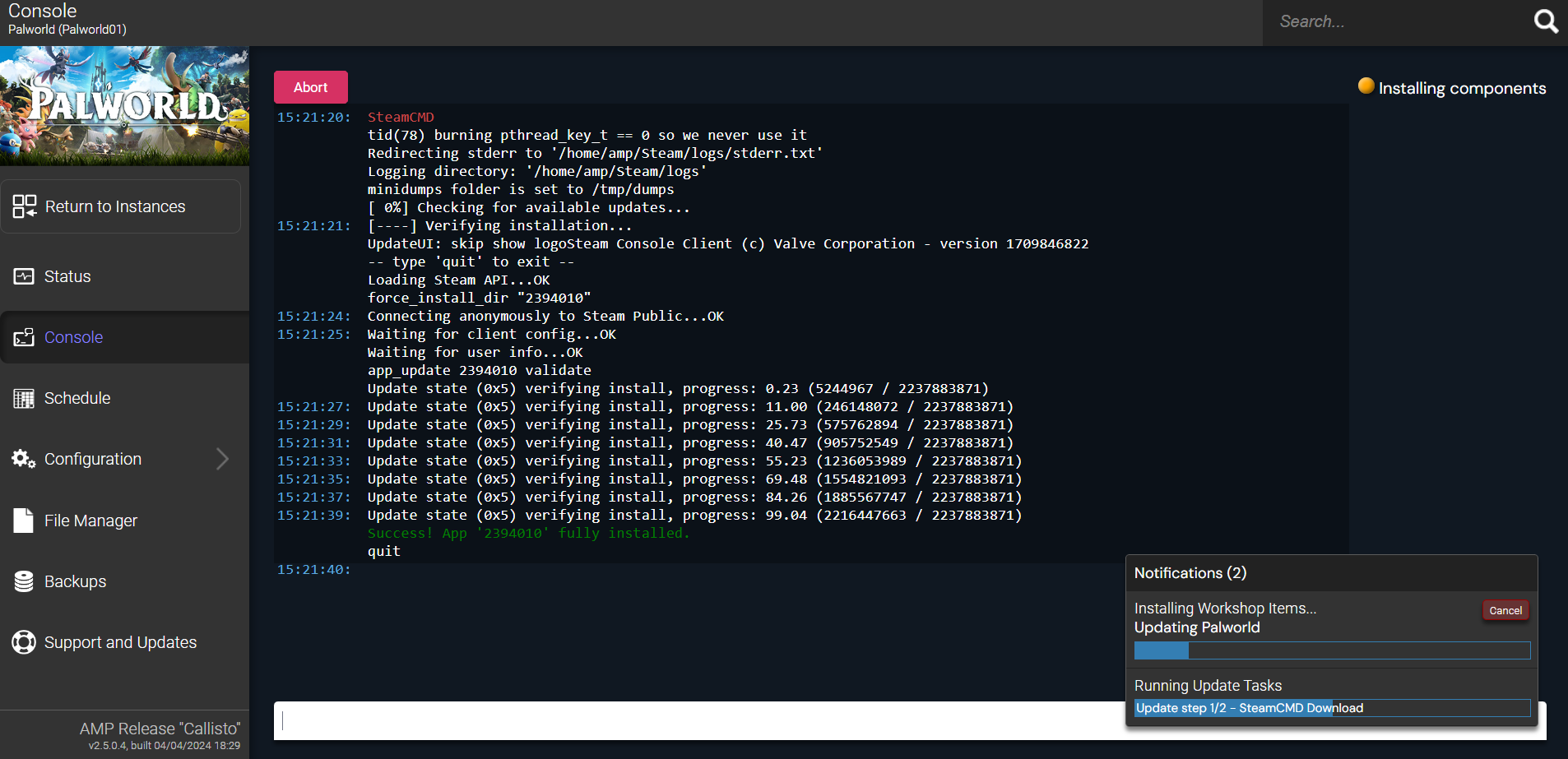Click the Schedule calendar icon
Viewport: 1568px width, 759px height.
coord(24,399)
